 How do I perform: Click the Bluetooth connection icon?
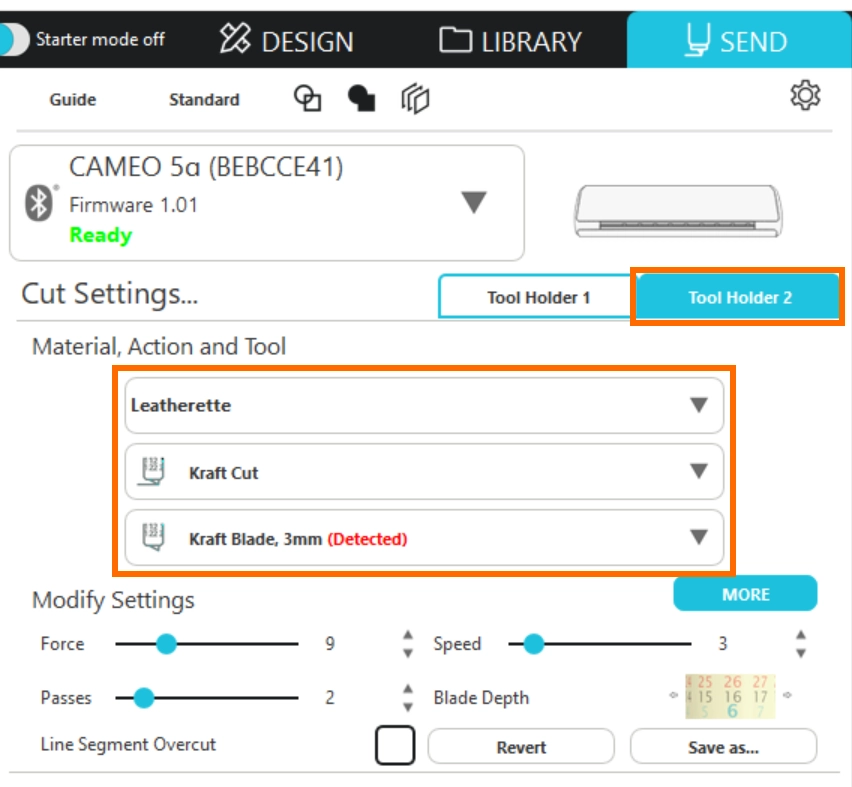(x=38, y=203)
